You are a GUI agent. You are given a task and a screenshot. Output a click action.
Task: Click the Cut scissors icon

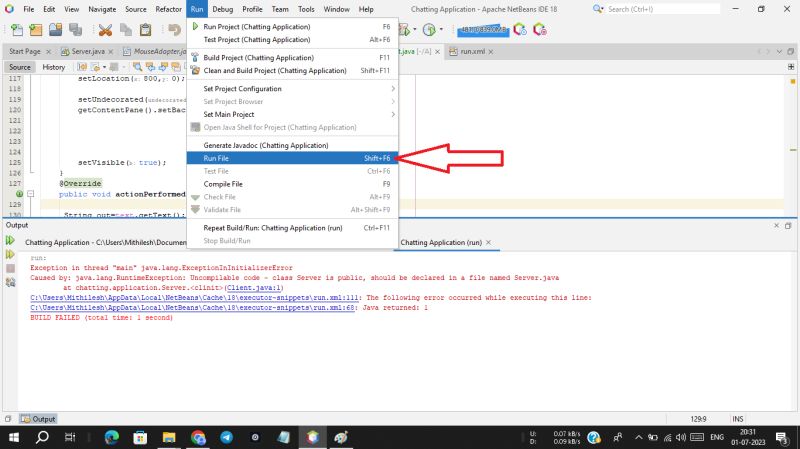pos(105,30)
